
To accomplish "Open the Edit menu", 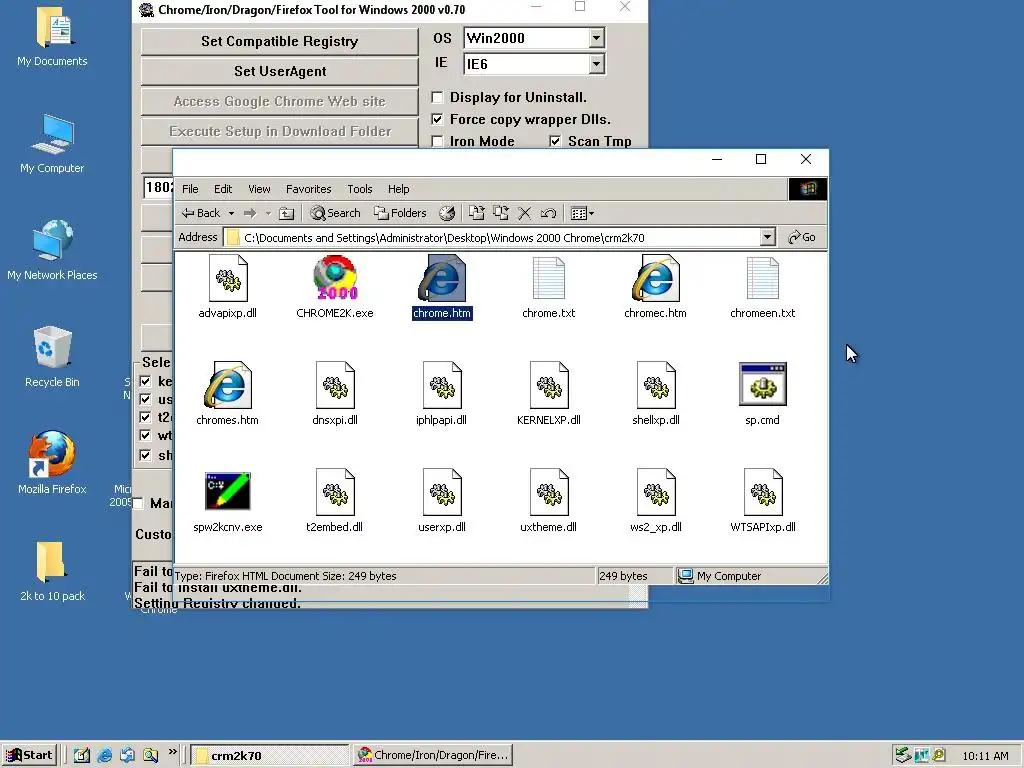I will [223, 189].
